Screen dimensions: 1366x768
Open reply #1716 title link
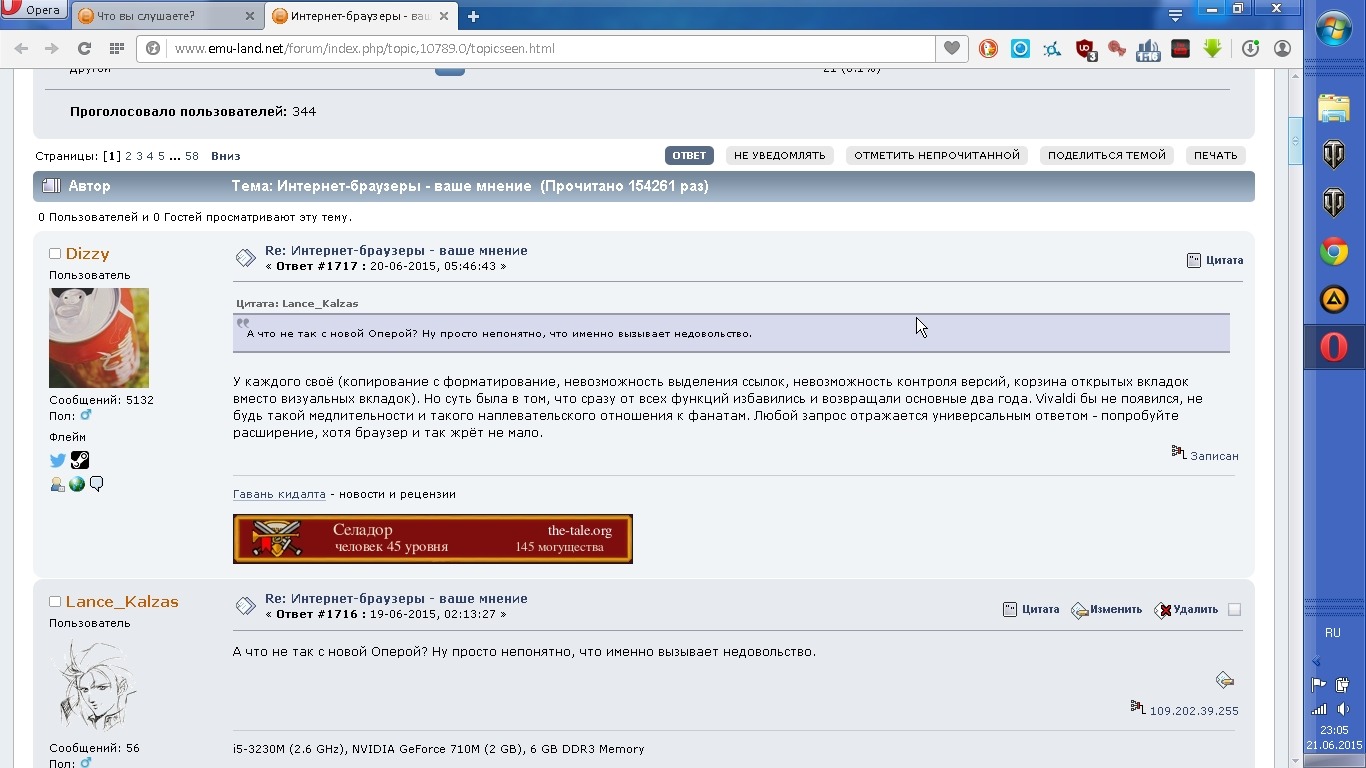(x=396, y=598)
